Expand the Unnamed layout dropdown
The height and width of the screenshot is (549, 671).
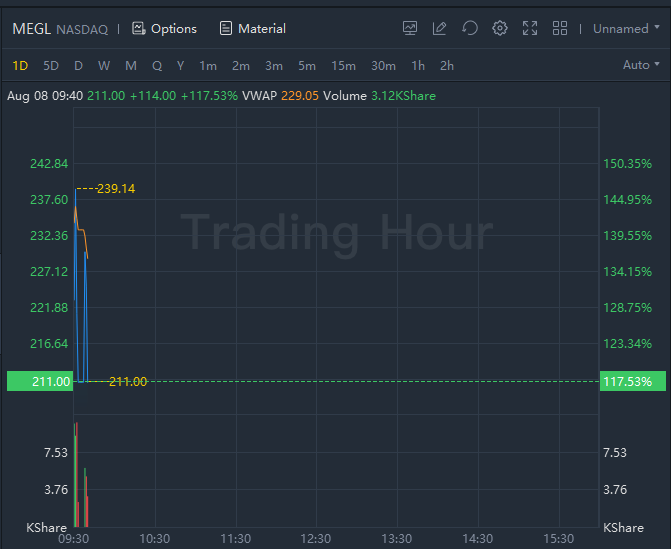coord(626,29)
